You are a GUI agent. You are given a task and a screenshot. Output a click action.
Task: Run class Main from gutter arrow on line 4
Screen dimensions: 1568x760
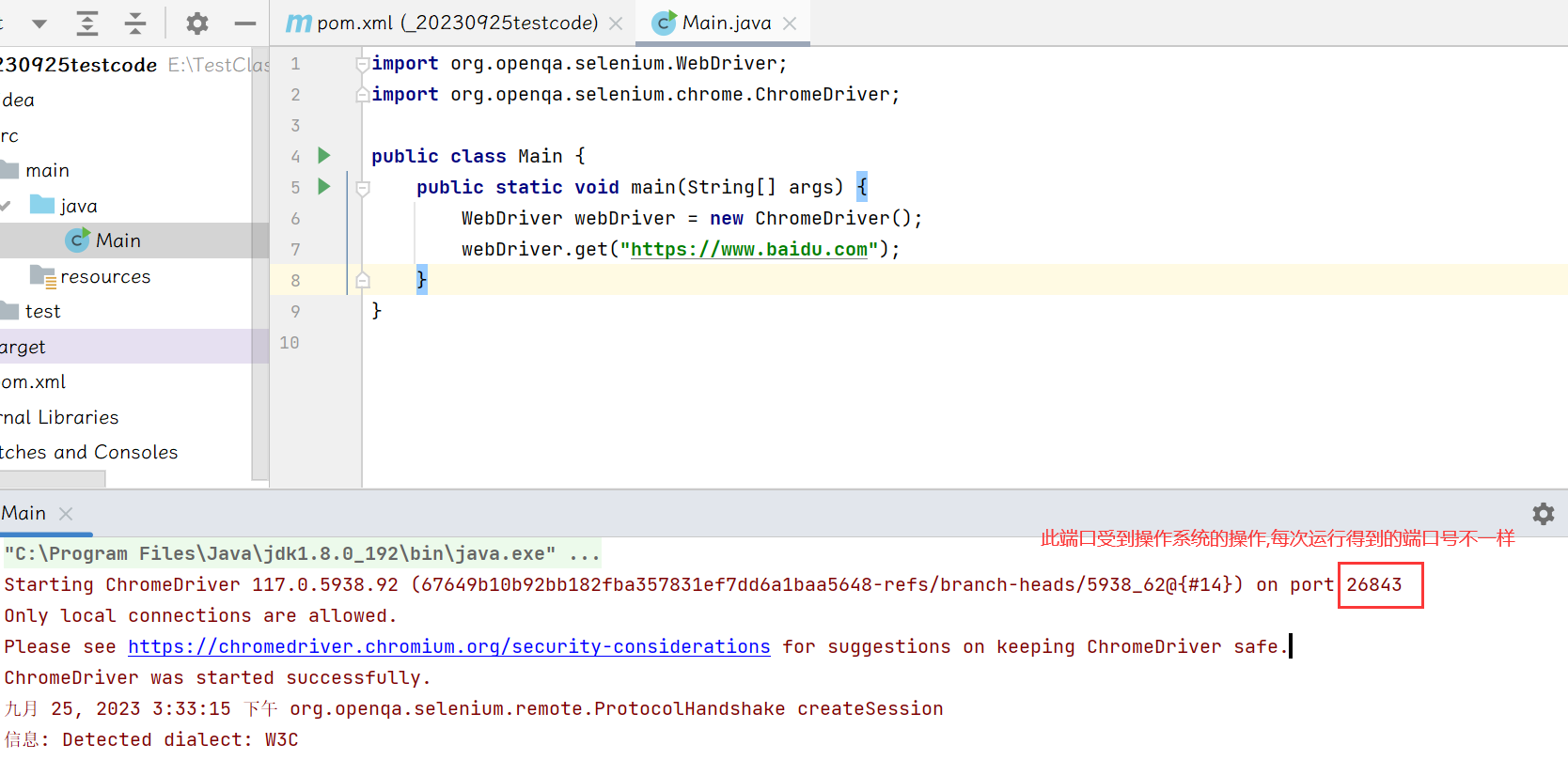[x=324, y=155]
